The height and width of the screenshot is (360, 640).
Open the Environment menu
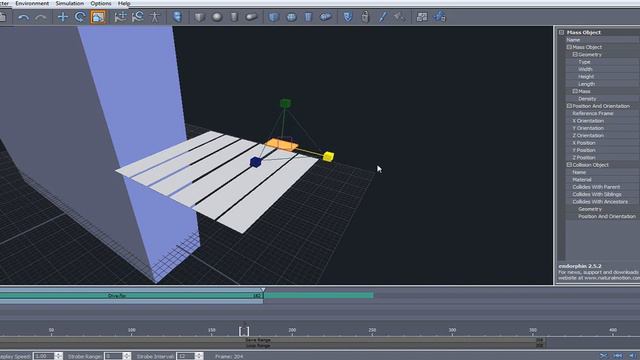coord(32,3)
